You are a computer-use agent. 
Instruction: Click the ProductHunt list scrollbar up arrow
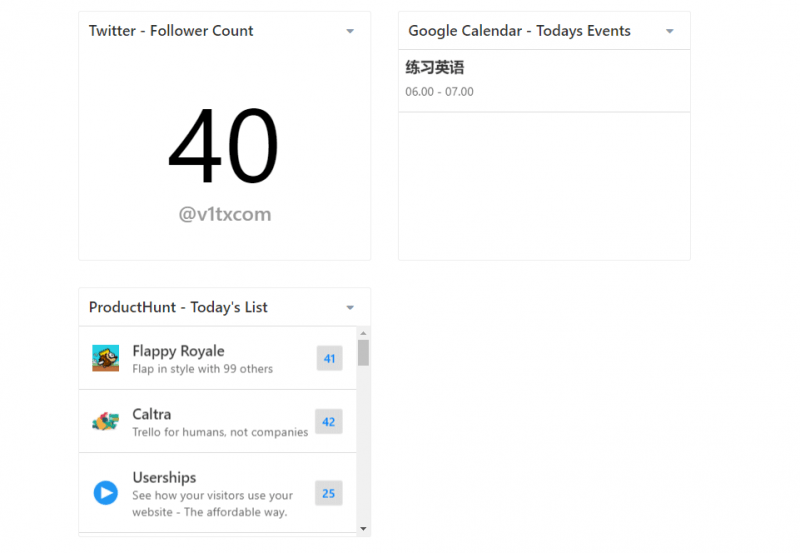[x=363, y=333]
